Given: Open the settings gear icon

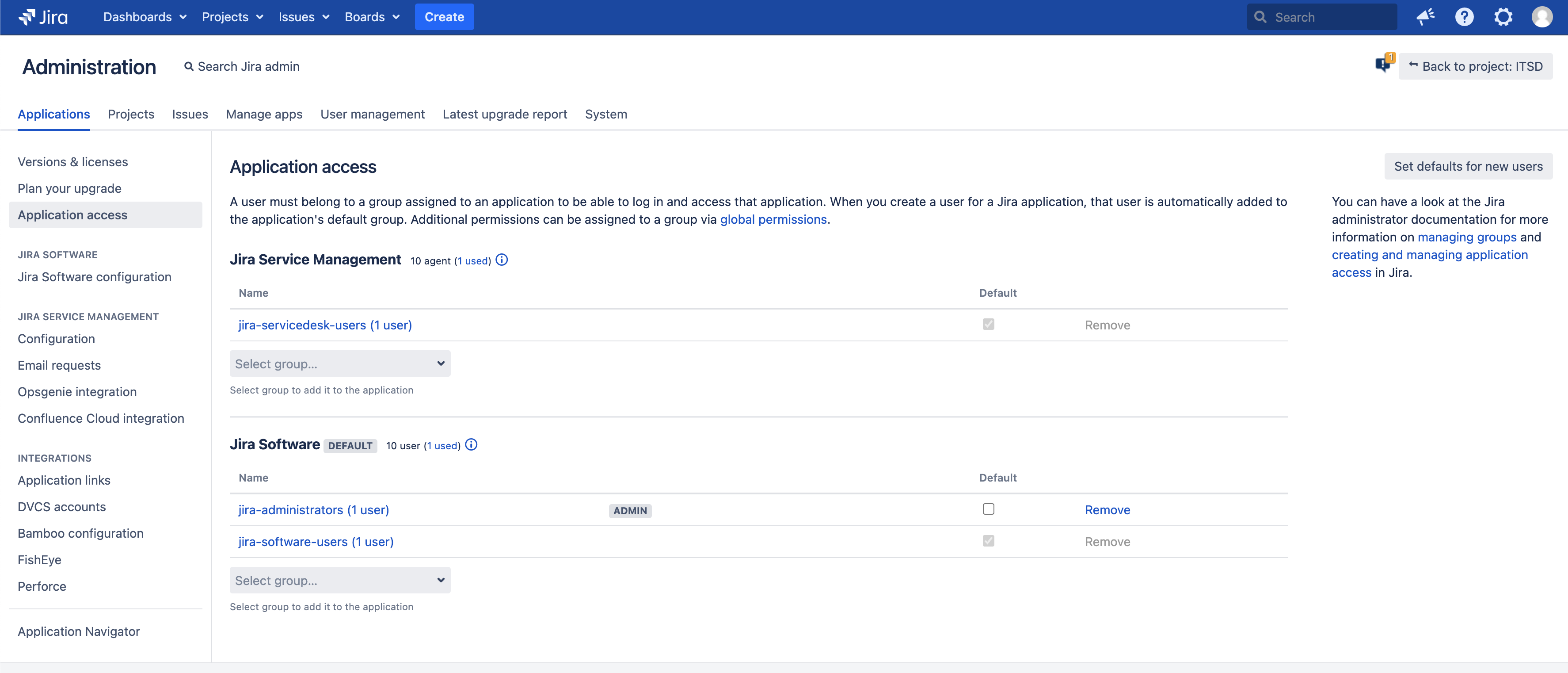Looking at the screenshot, I should (x=1503, y=17).
